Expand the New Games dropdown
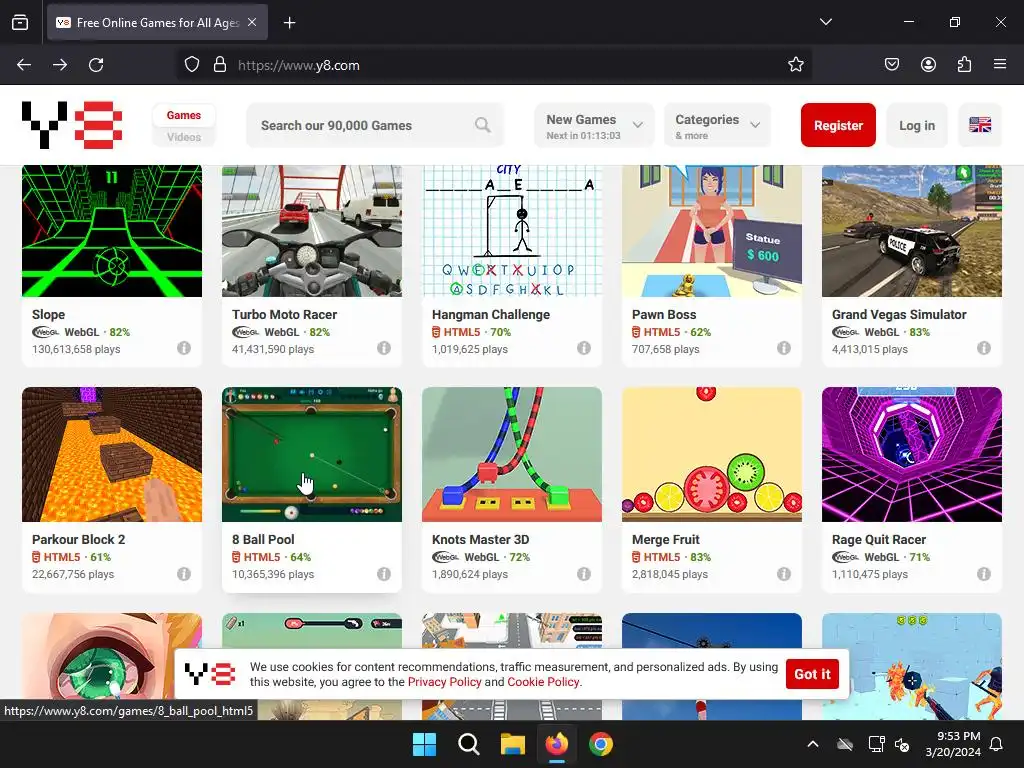The image size is (1024, 768). pyautogui.click(x=594, y=125)
